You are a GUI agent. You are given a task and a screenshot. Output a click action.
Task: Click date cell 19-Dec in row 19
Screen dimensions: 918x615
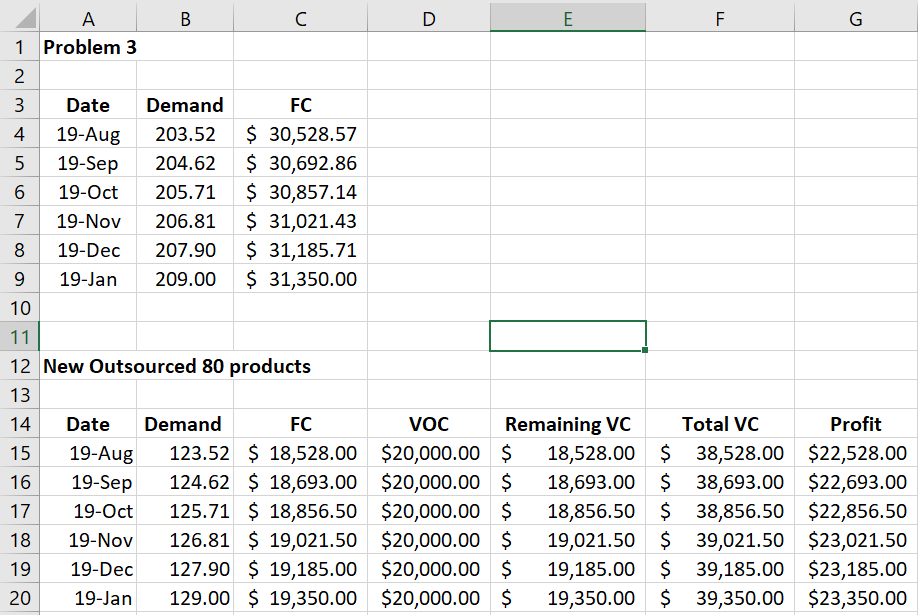(88, 569)
